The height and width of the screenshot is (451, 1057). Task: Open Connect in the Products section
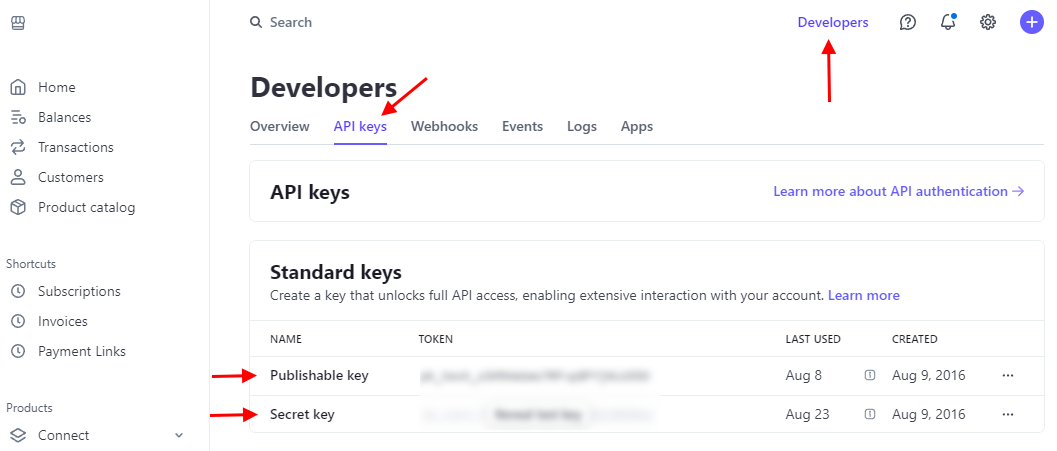pos(63,435)
